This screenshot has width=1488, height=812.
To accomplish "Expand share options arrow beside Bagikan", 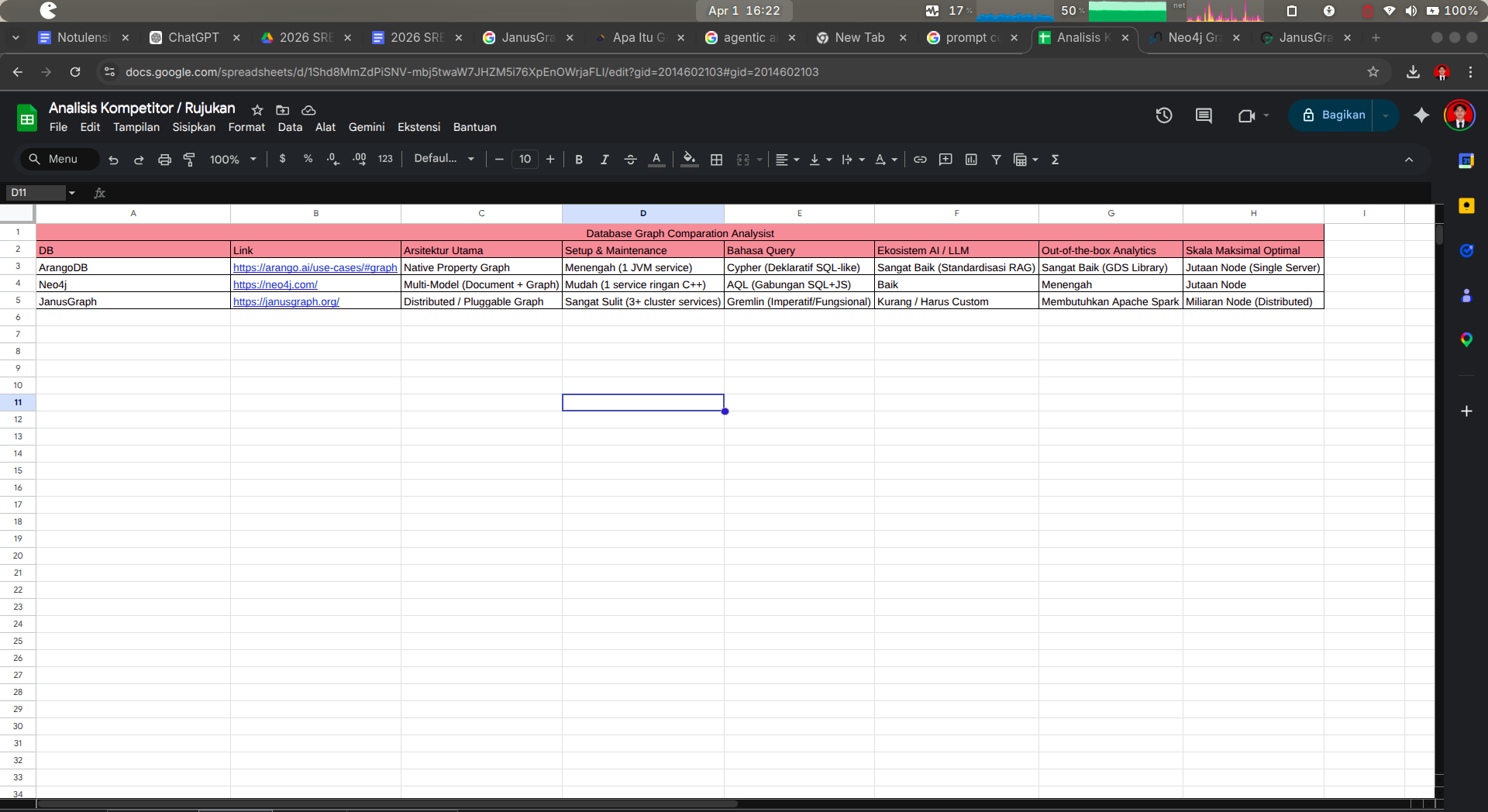I will point(1386,115).
